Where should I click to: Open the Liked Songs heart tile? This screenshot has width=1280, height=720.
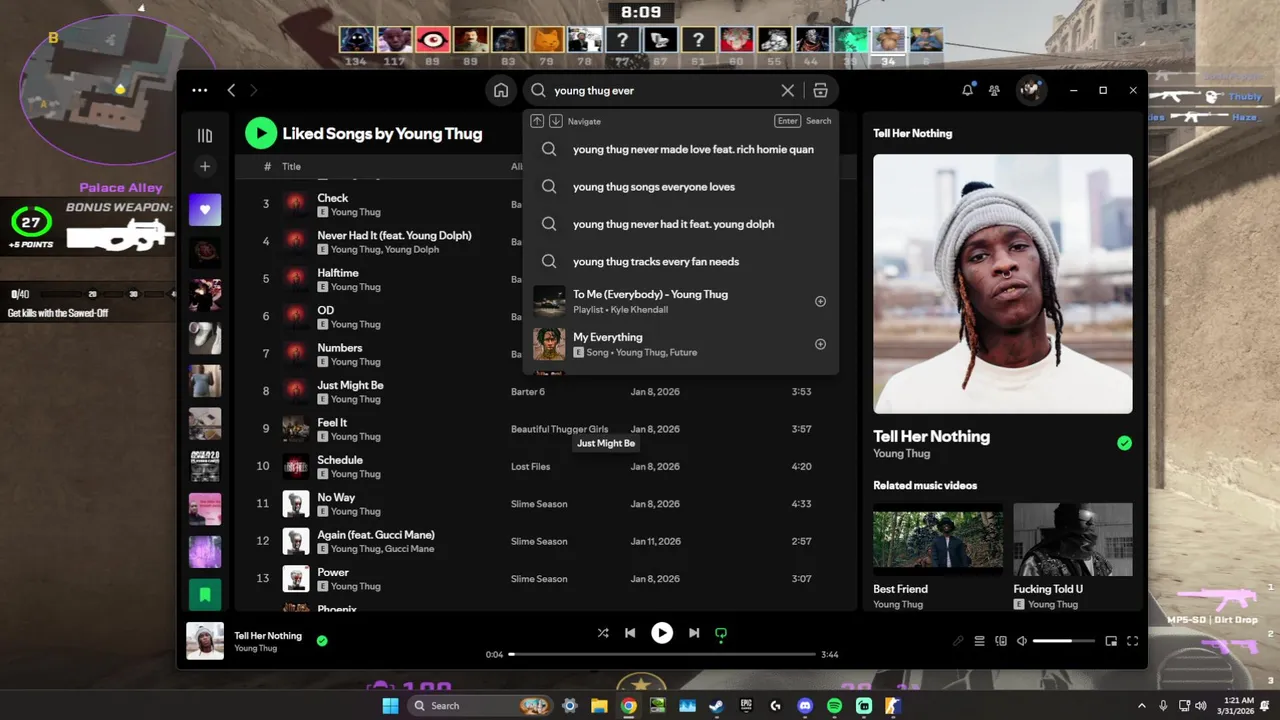[x=205, y=210]
